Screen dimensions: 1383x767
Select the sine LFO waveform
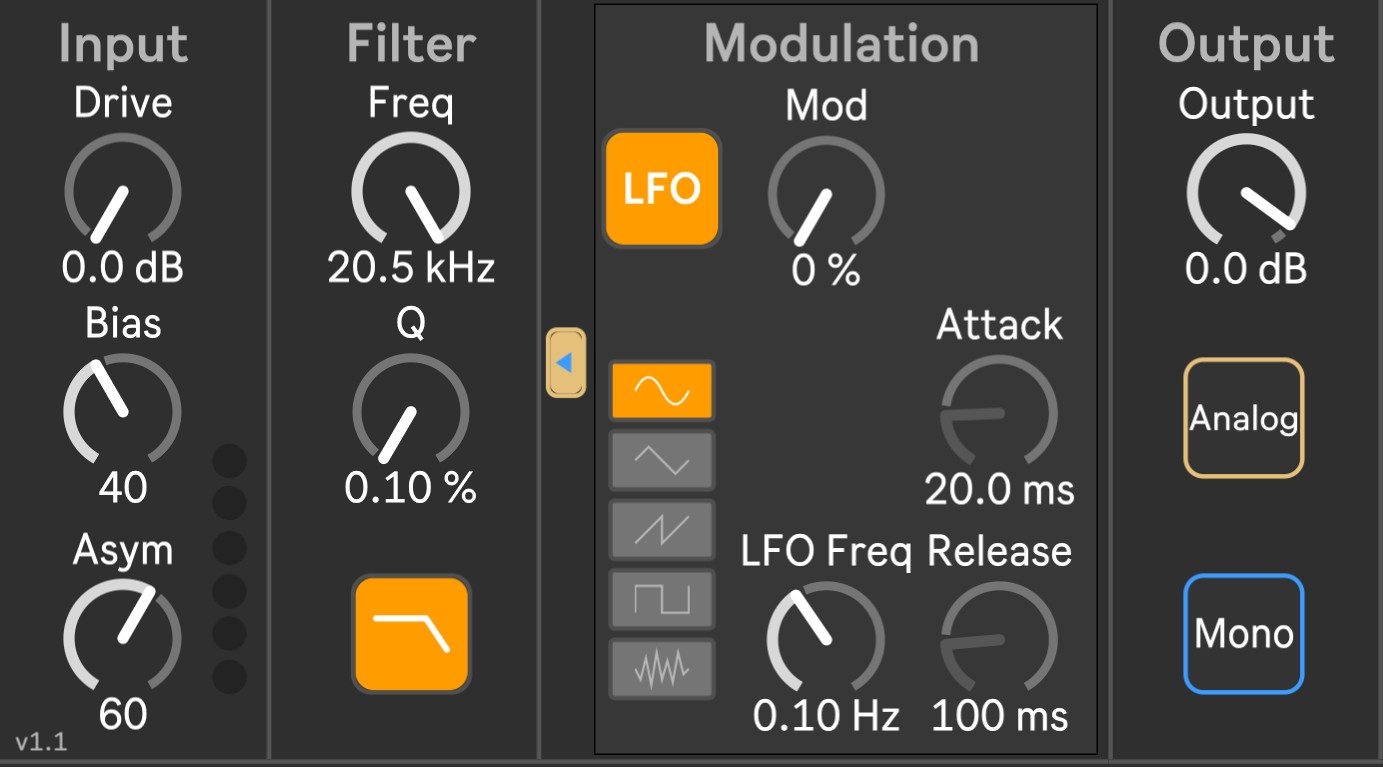coord(662,391)
